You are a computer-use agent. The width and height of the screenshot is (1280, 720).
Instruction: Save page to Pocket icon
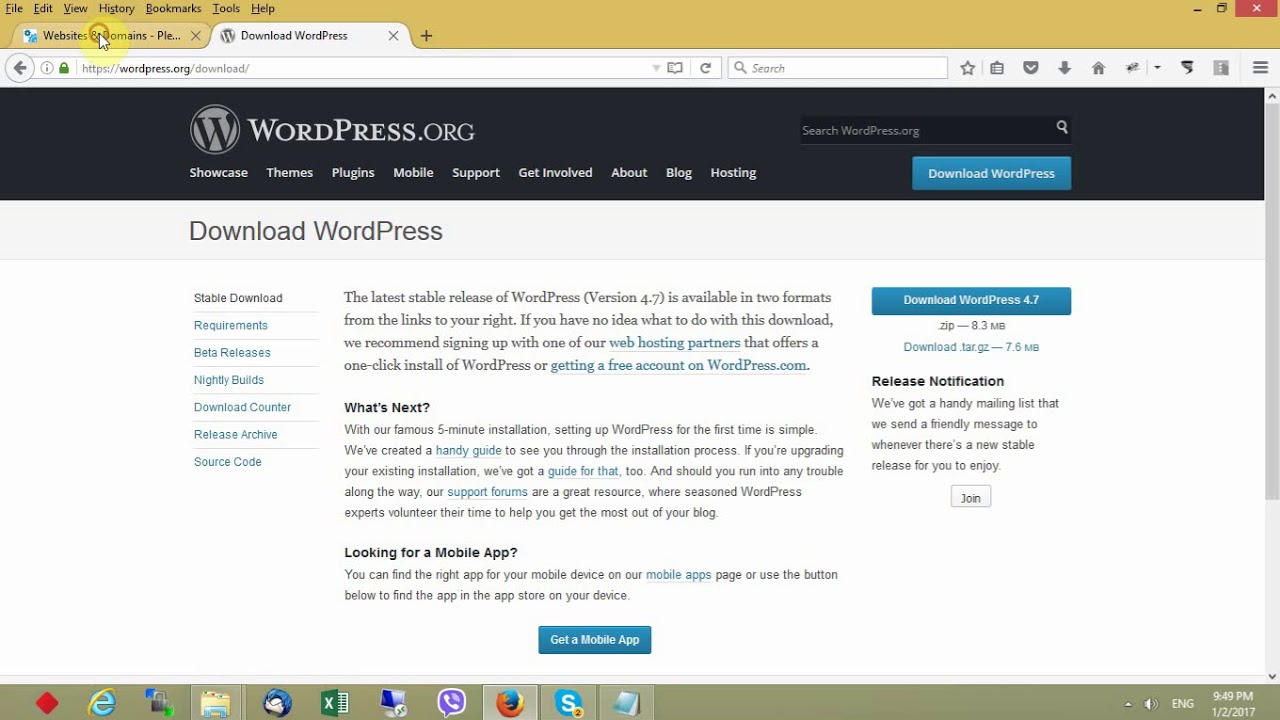pyautogui.click(x=1031, y=68)
